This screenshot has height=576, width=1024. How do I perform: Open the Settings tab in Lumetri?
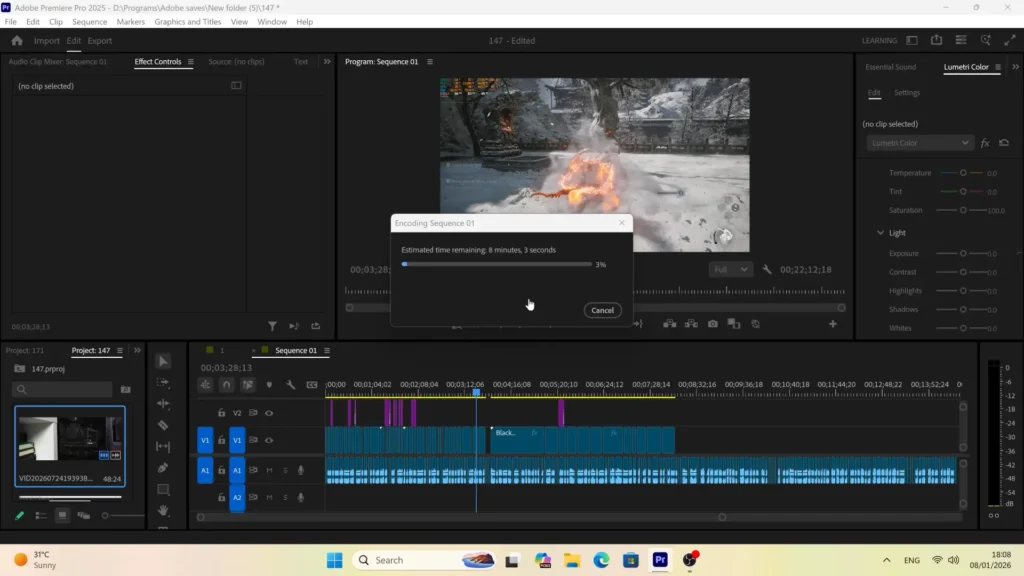pyautogui.click(x=906, y=93)
